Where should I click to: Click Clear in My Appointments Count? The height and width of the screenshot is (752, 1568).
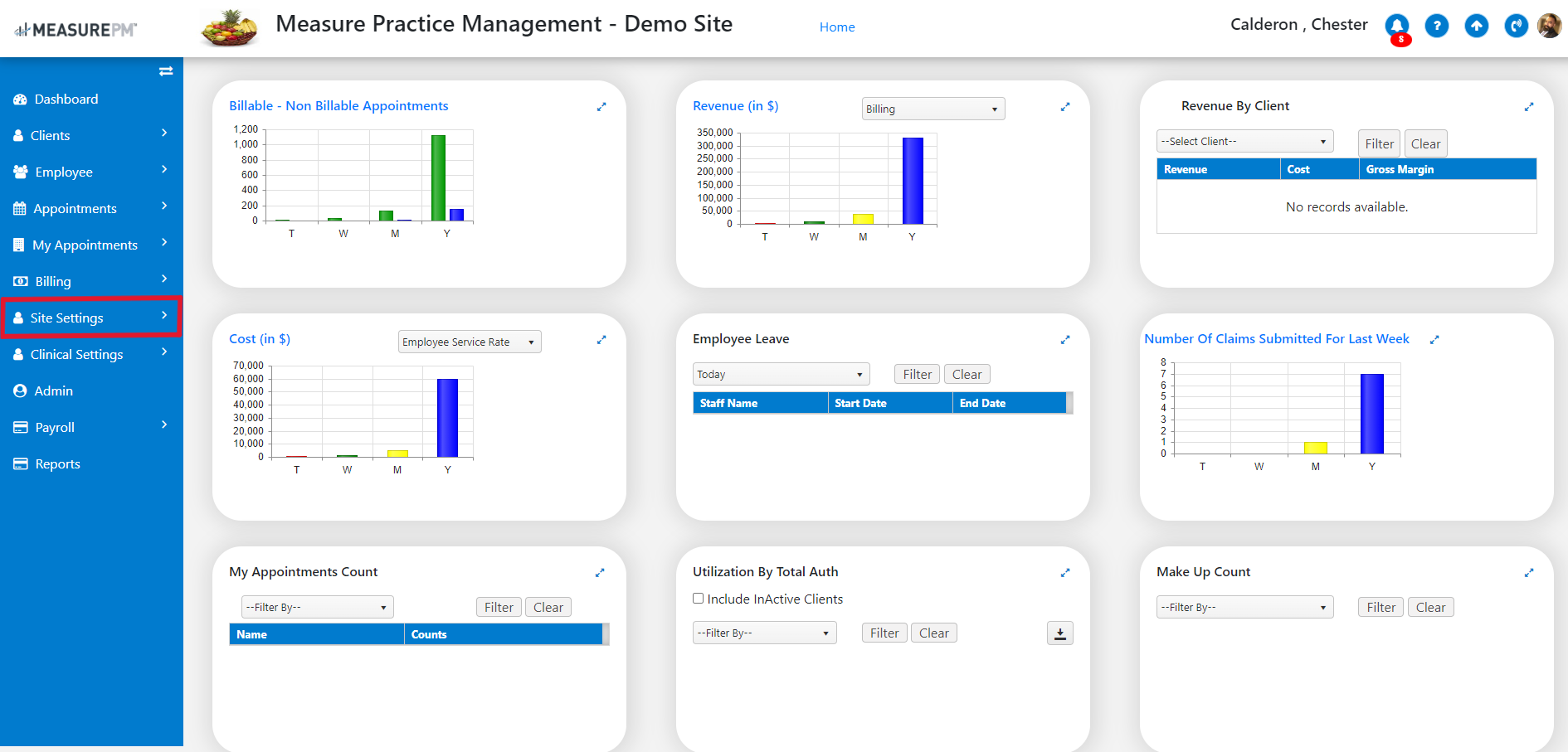click(548, 607)
